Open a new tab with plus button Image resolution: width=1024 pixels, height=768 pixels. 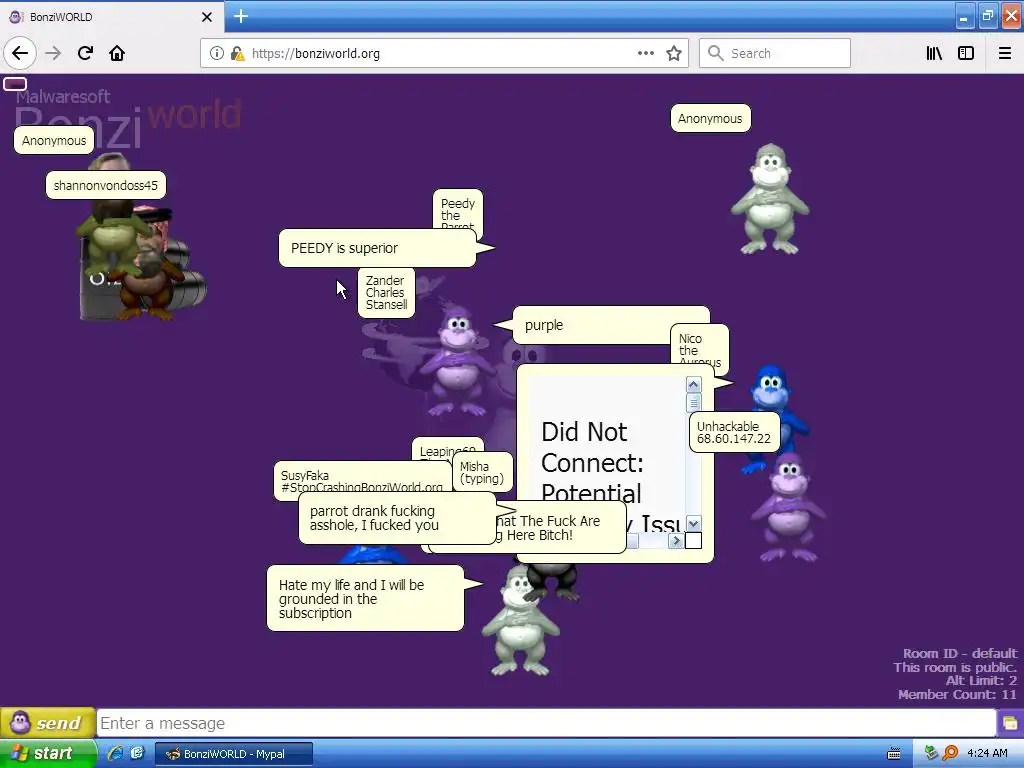241,16
